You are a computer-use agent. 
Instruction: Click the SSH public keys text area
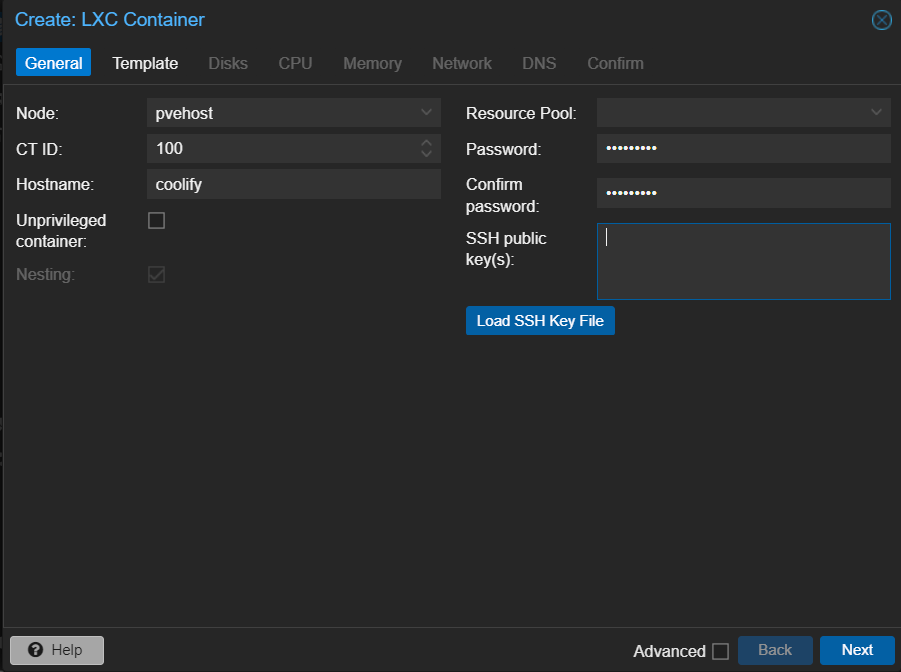743,262
